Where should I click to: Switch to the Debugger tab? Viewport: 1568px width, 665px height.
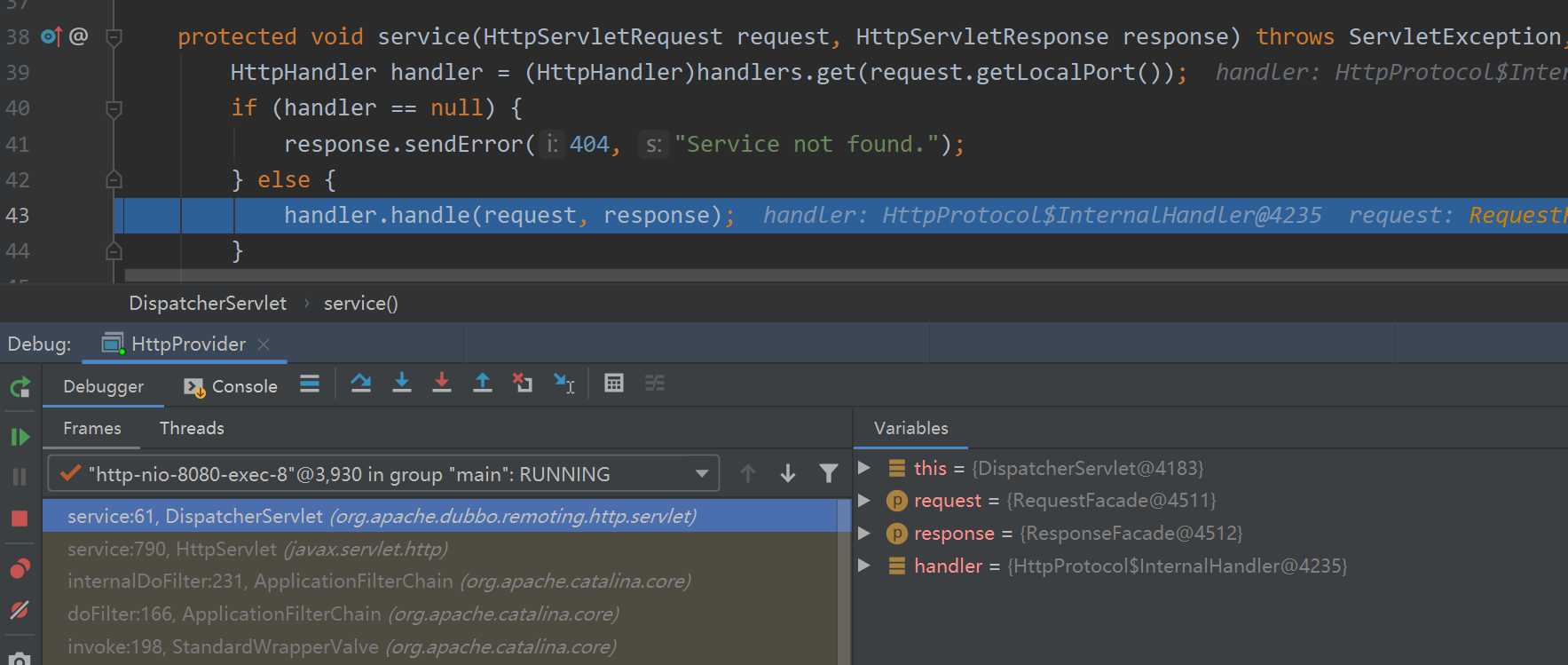tap(103, 386)
